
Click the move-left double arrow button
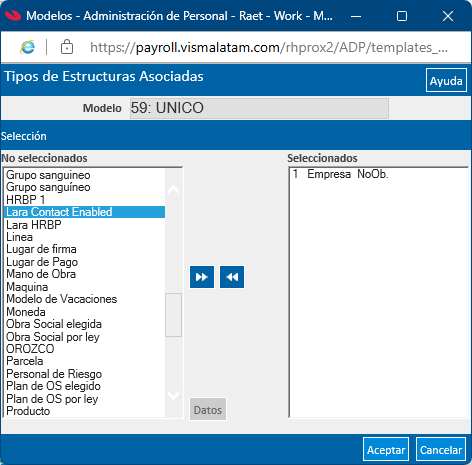point(232,277)
